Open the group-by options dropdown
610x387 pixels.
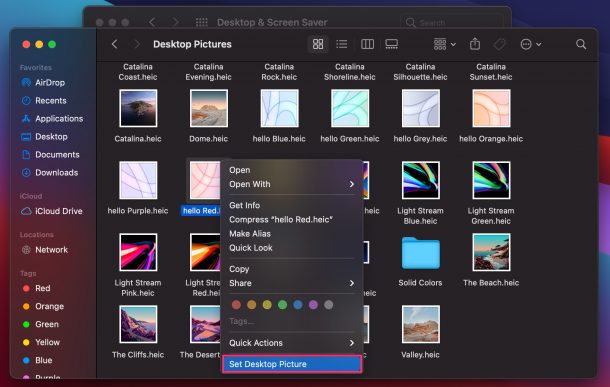click(x=444, y=44)
